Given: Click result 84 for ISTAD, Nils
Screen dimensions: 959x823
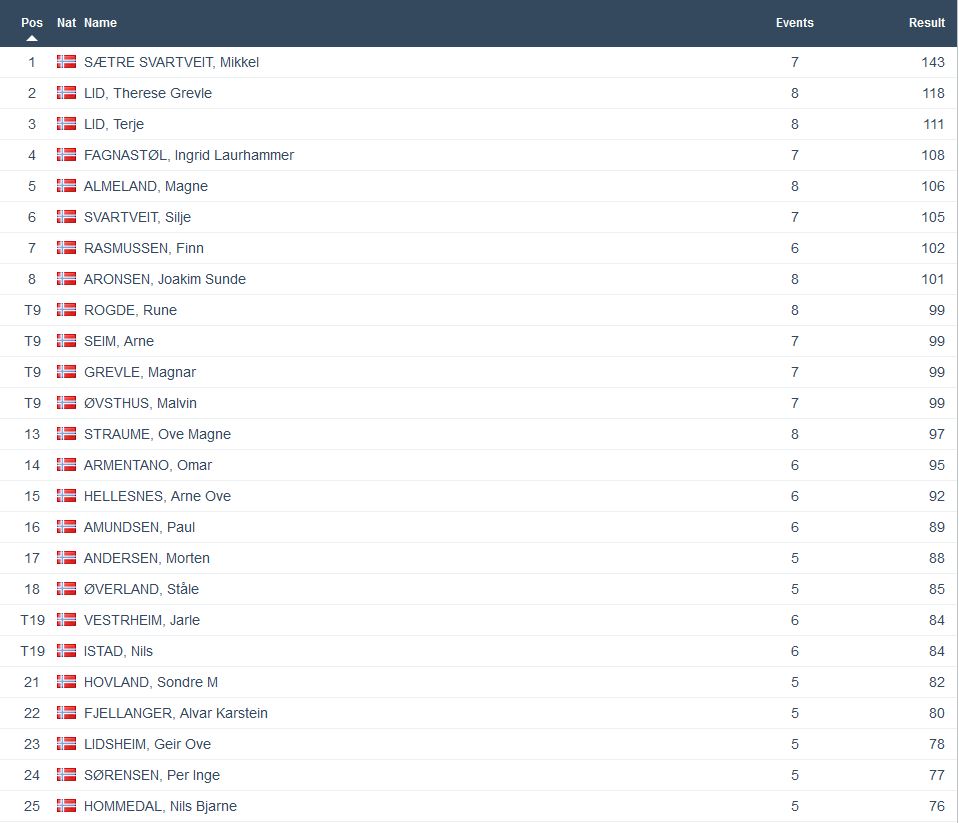Looking at the screenshot, I should click(935, 651).
